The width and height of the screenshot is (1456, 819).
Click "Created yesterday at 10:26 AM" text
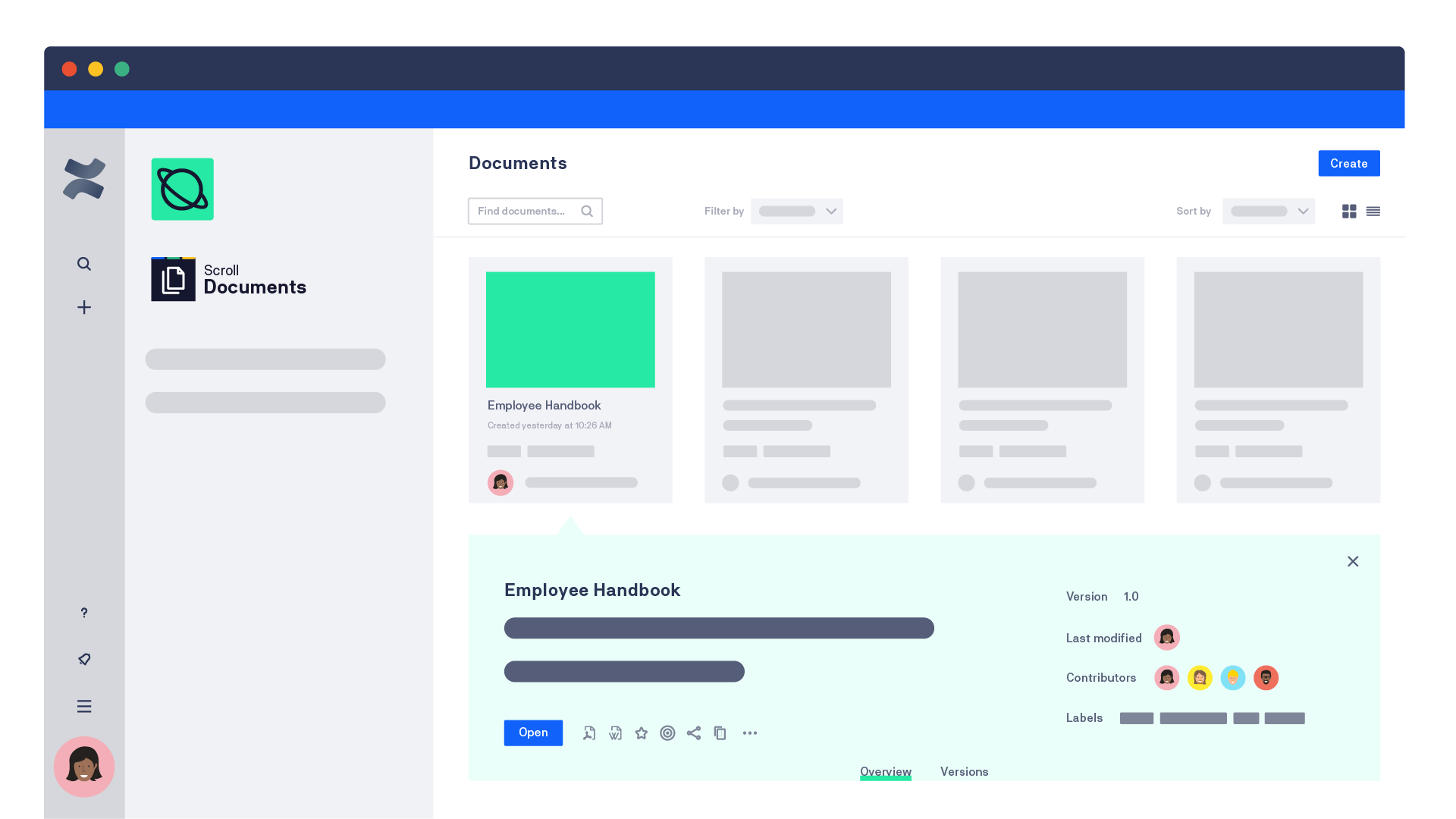[x=549, y=425]
